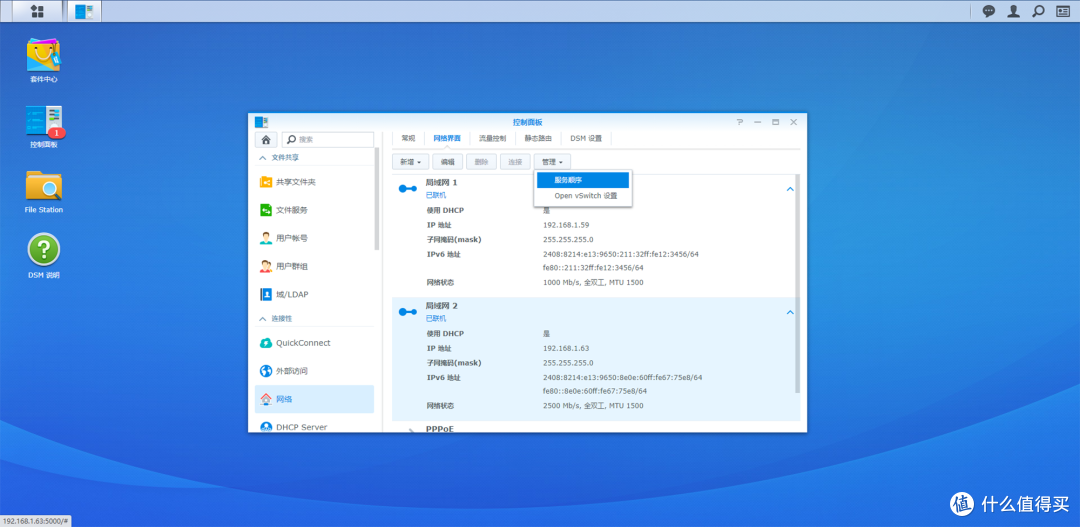Choose Open vSwitch 设置 menu entry
The image size is (1080, 527).
click(585, 196)
